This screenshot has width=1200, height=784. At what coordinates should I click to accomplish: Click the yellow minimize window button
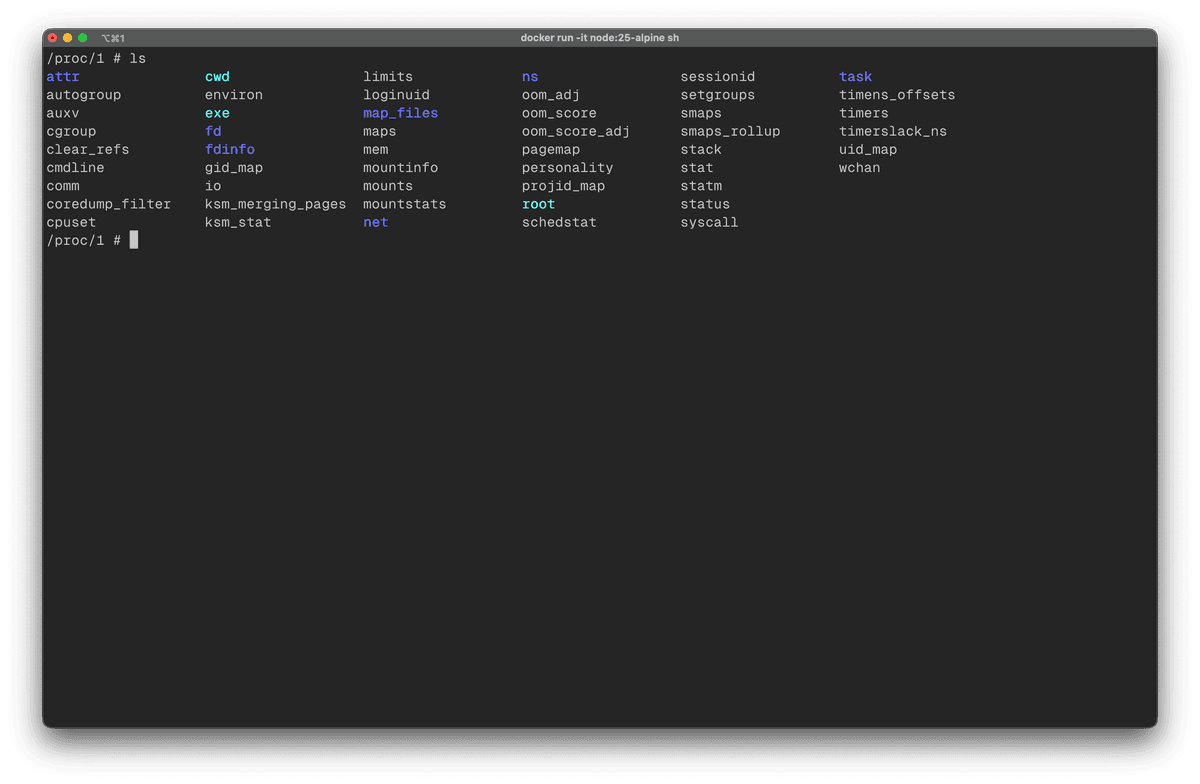68,38
